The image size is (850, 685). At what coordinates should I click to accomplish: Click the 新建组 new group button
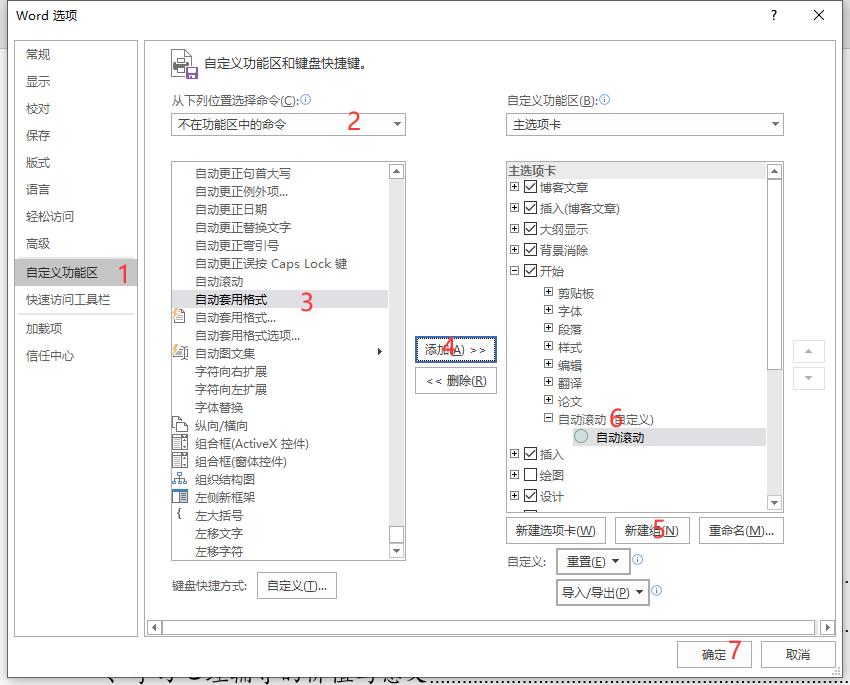coord(652,530)
